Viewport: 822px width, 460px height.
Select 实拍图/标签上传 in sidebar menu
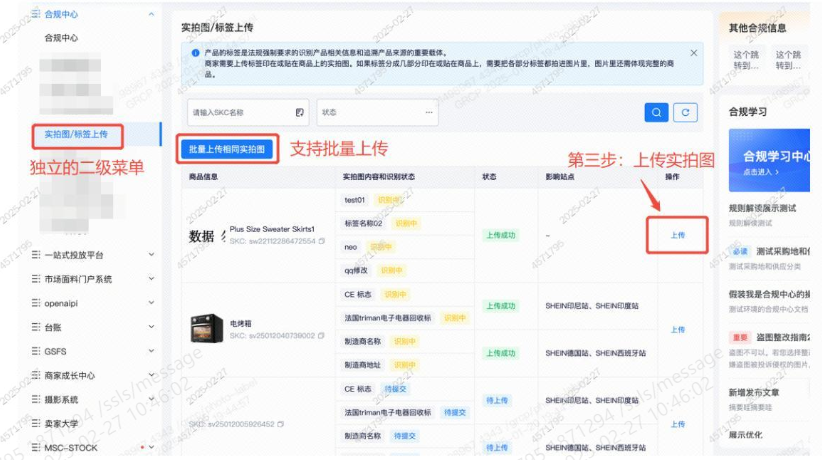click(x=76, y=133)
